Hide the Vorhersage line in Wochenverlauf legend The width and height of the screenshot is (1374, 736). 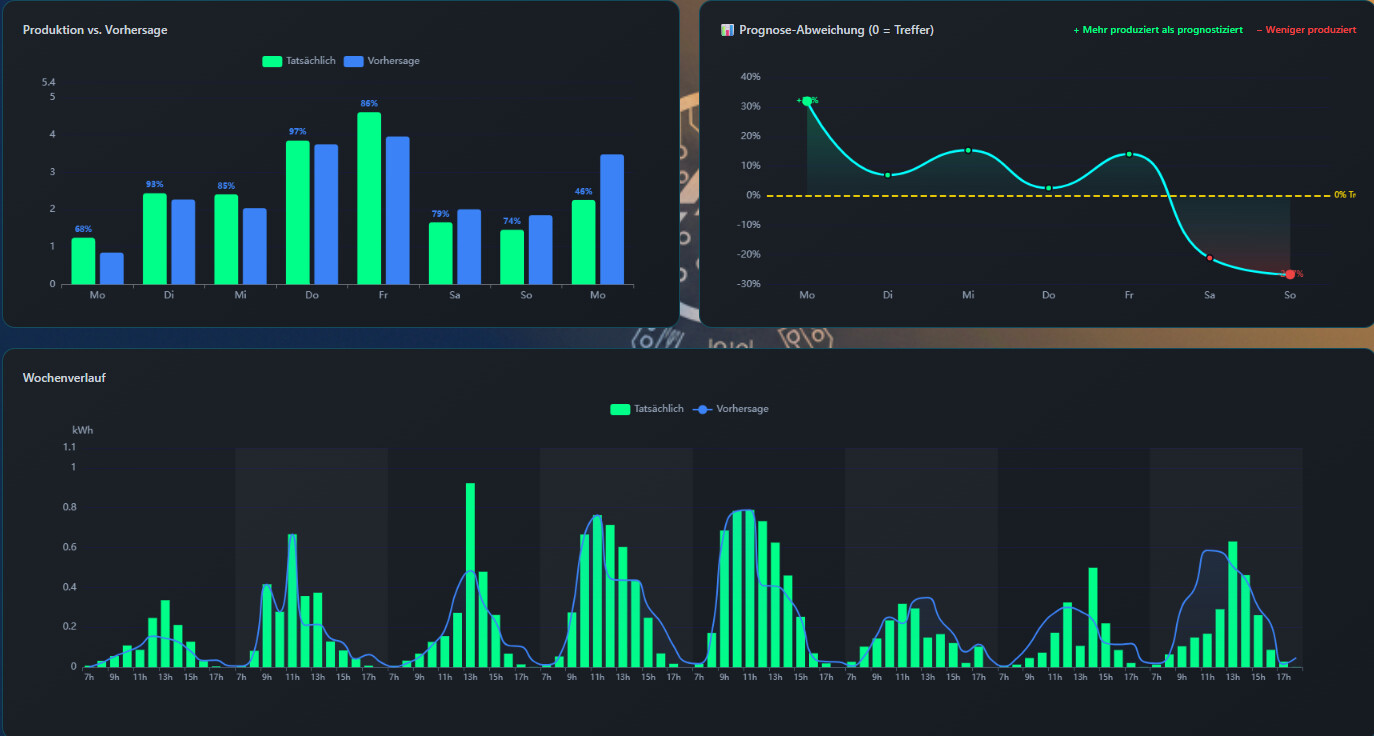[731, 409]
